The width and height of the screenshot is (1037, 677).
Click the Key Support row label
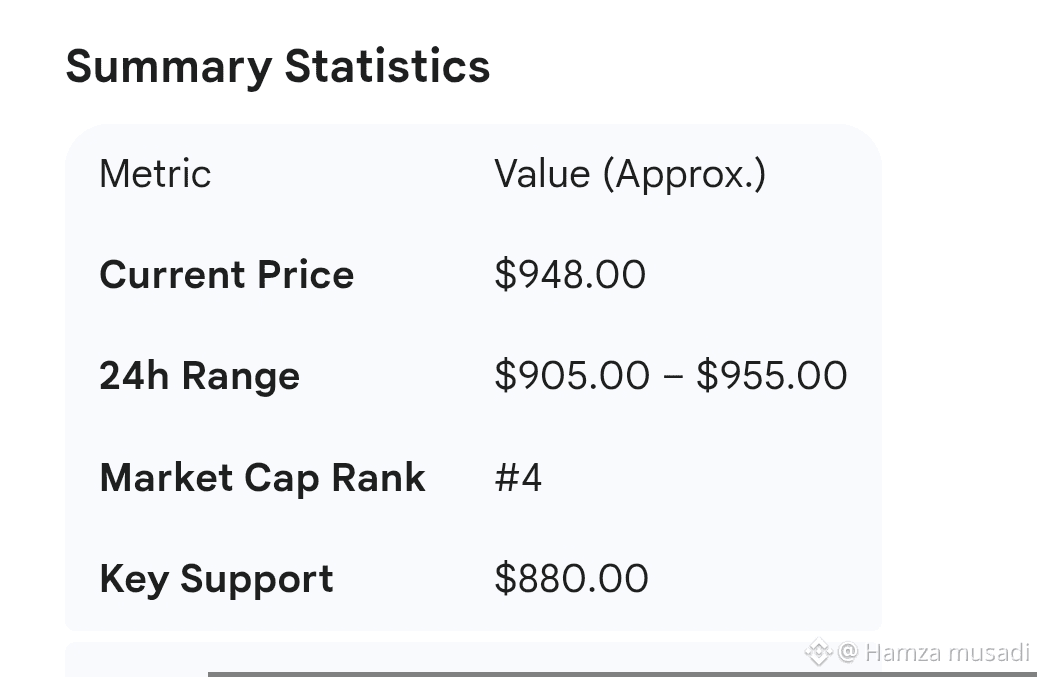[216, 579]
